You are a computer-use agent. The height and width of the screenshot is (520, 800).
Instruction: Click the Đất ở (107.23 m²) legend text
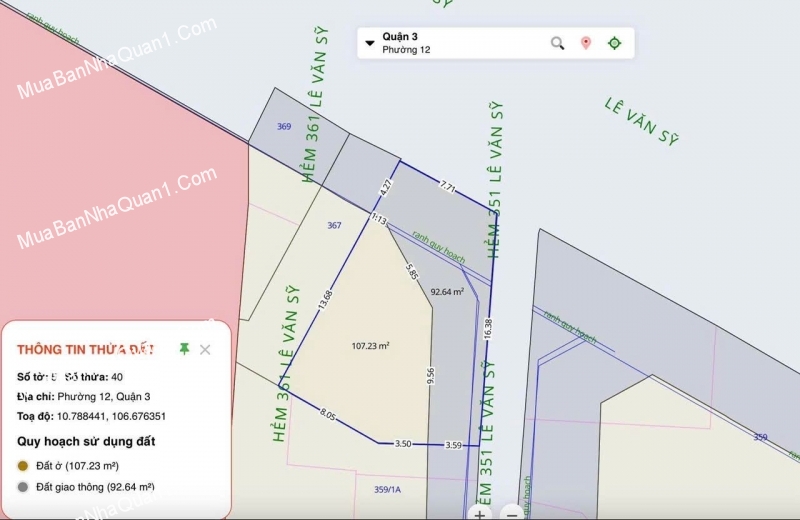tap(77, 466)
